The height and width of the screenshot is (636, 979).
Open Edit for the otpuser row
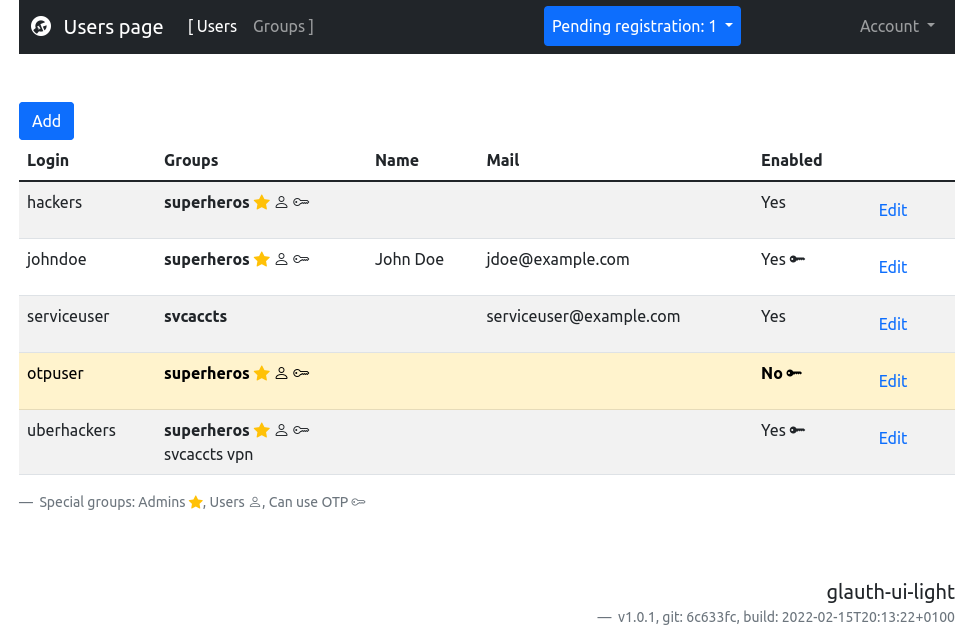point(892,381)
